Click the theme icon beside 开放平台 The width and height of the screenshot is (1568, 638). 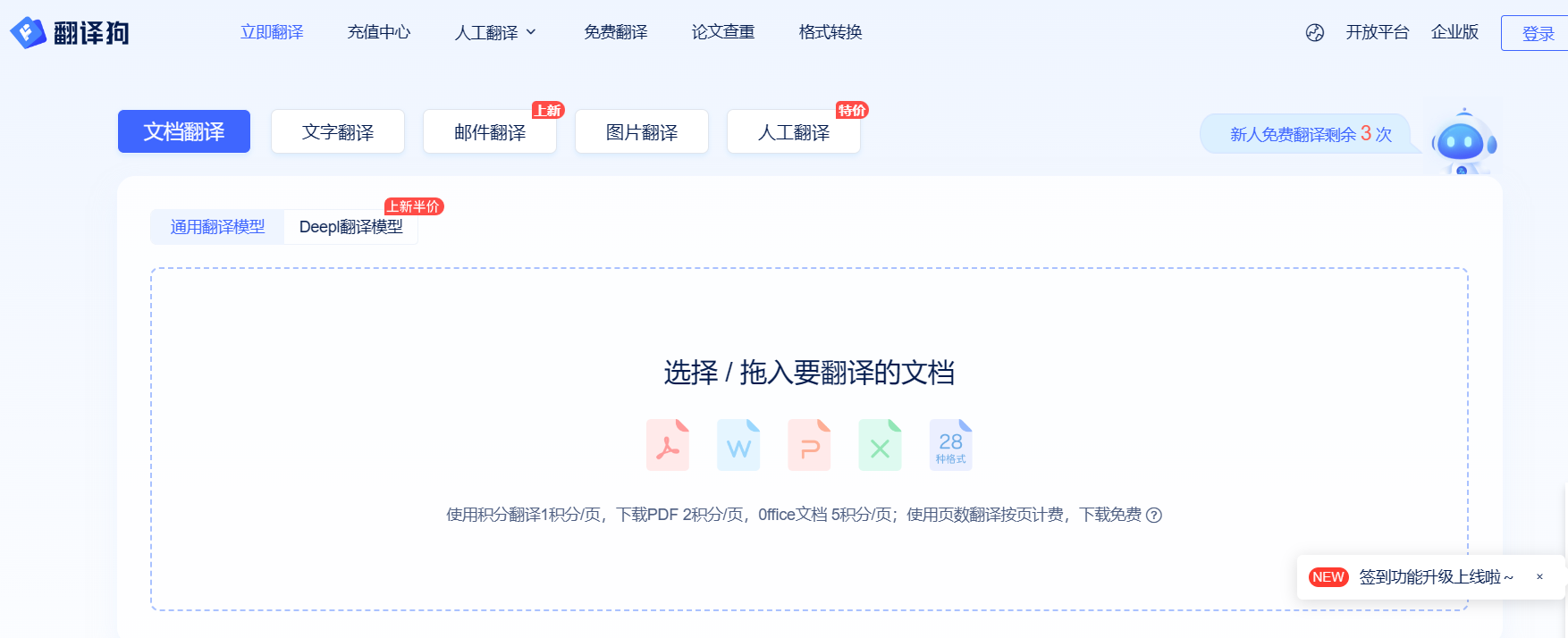[x=1314, y=33]
